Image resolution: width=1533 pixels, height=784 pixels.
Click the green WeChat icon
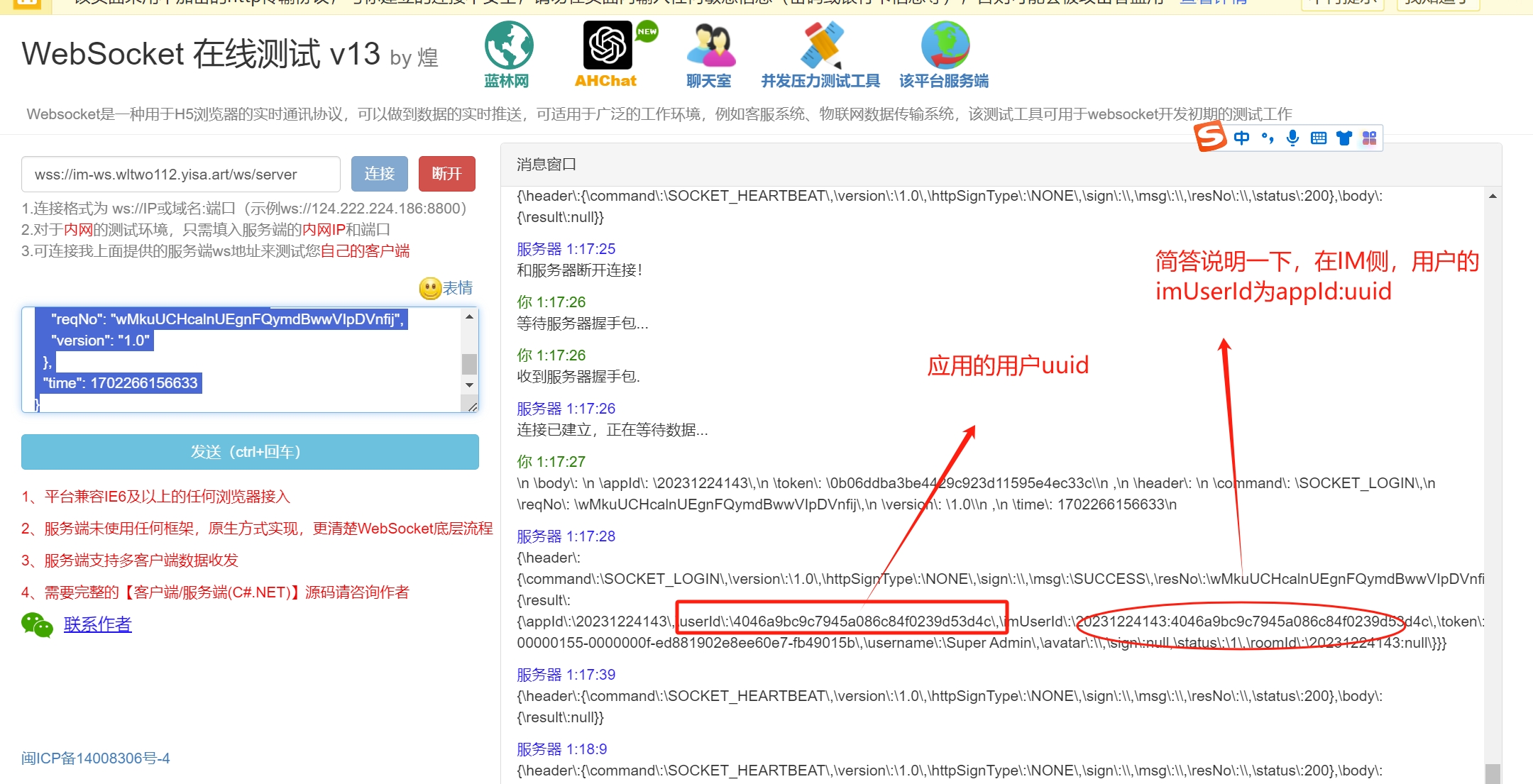(37, 624)
